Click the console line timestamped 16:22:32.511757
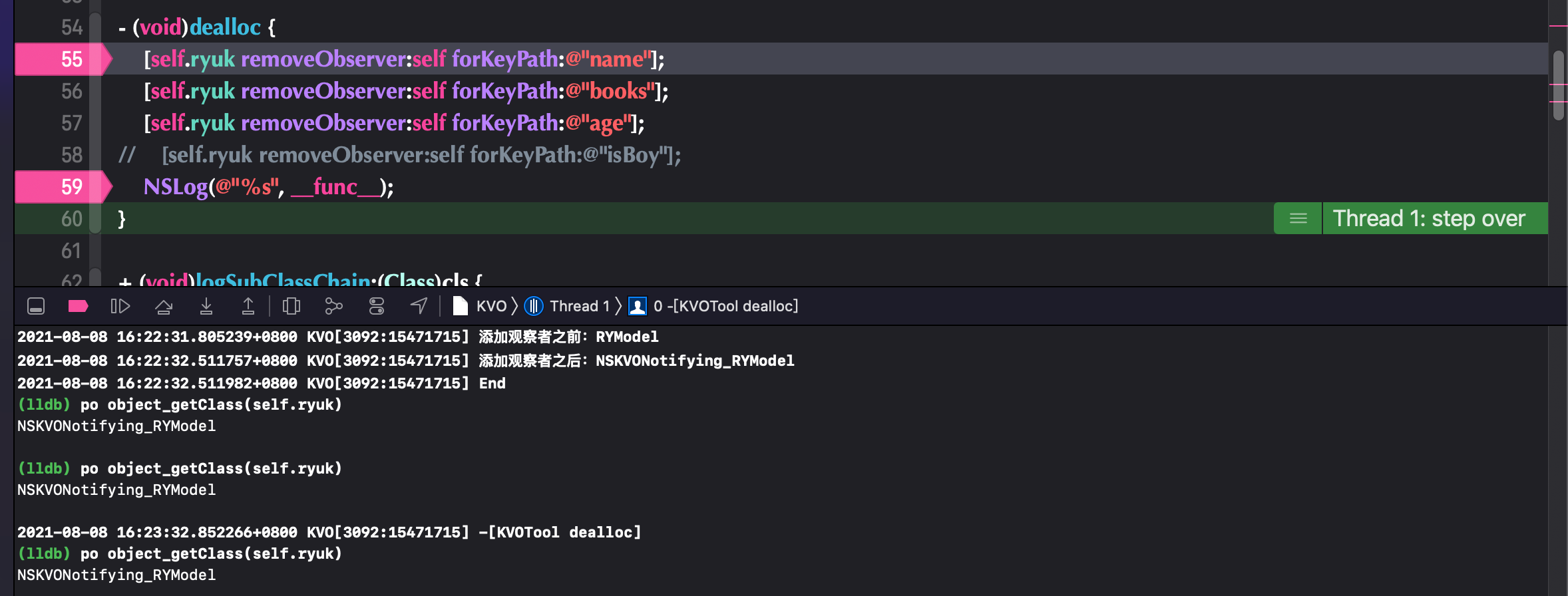The image size is (1568, 596). 406,361
